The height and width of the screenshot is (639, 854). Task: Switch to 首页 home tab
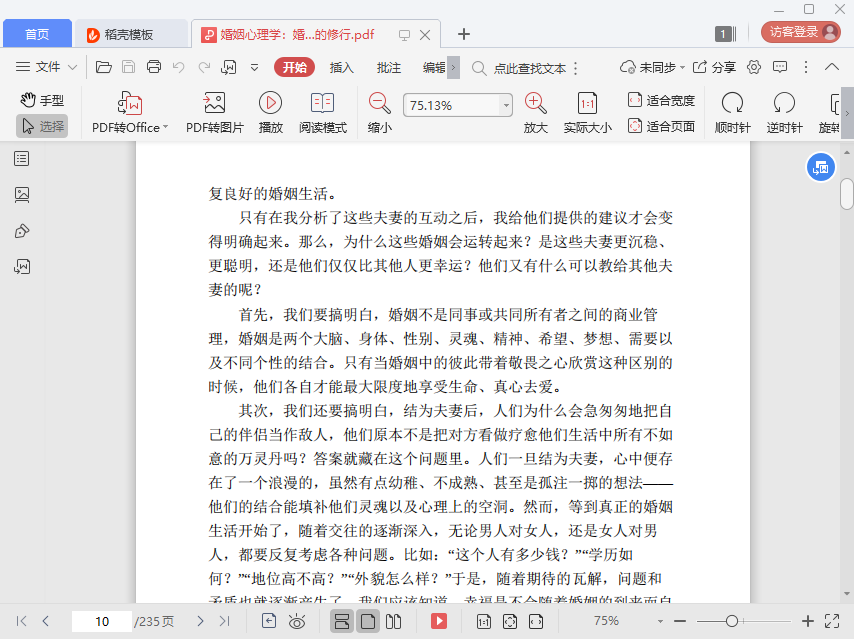(x=37, y=34)
